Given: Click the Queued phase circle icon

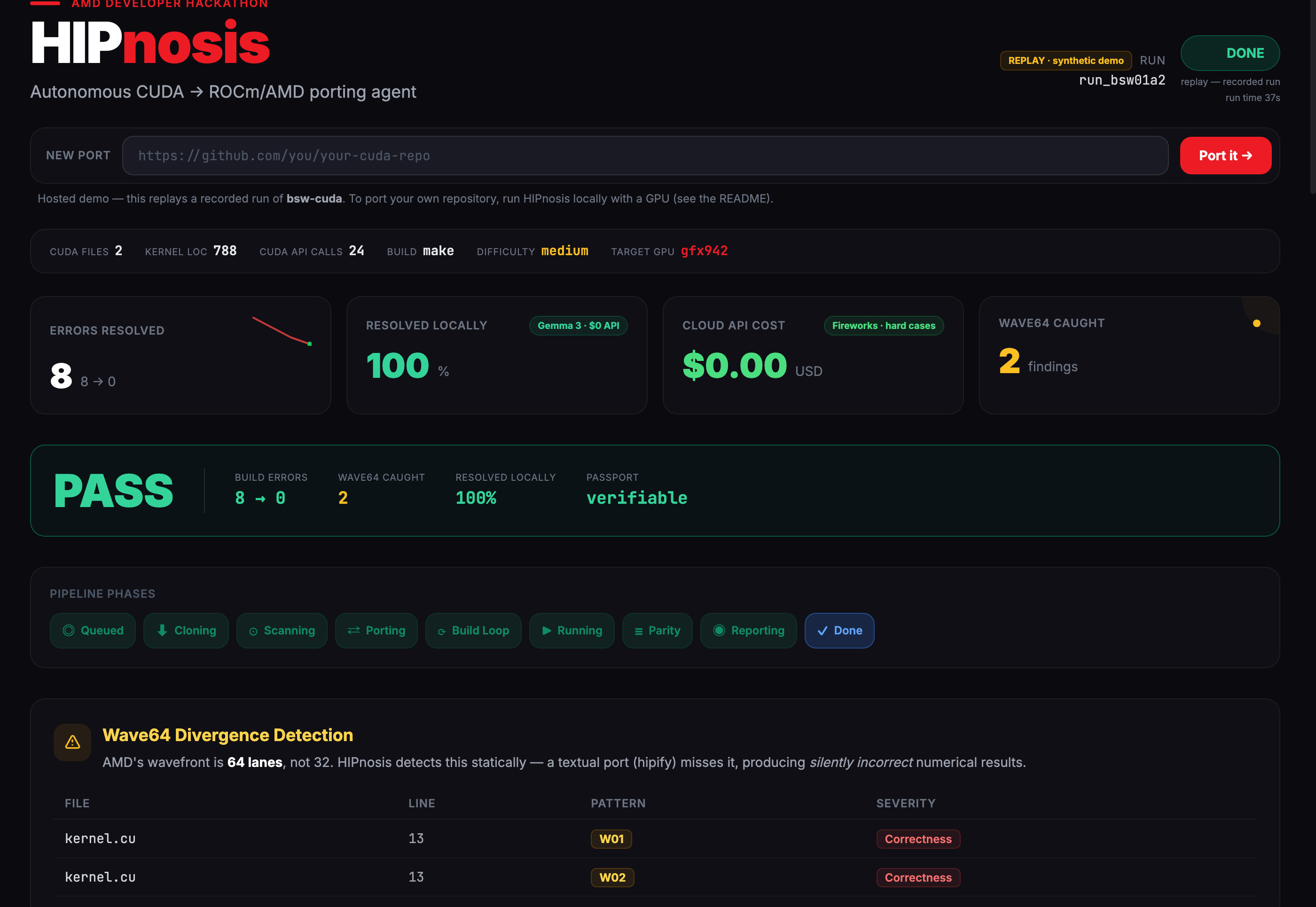Looking at the screenshot, I should (68, 630).
